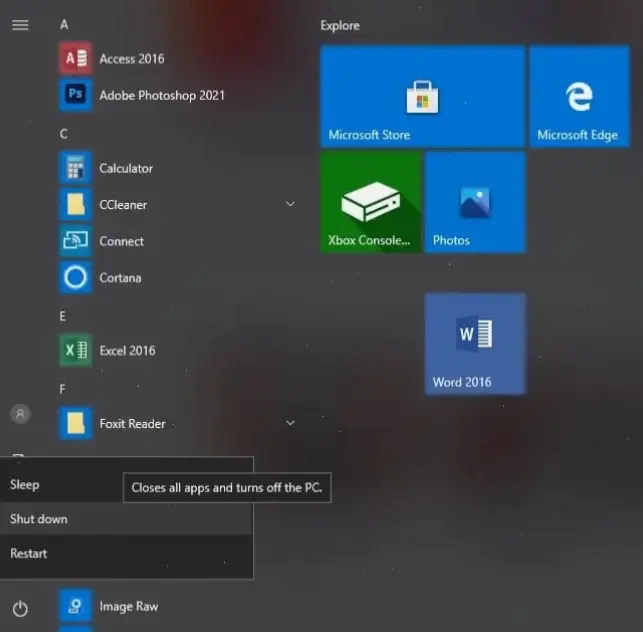643x632 pixels.
Task: Expand the hamburger menu at top left
Action: [x=20, y=25]
